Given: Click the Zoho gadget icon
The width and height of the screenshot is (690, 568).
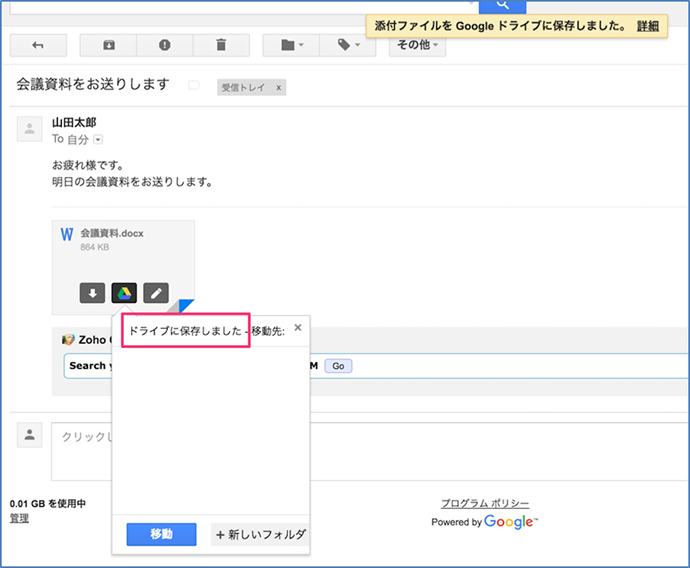Looking at the screenshot, I should [68, 340].
